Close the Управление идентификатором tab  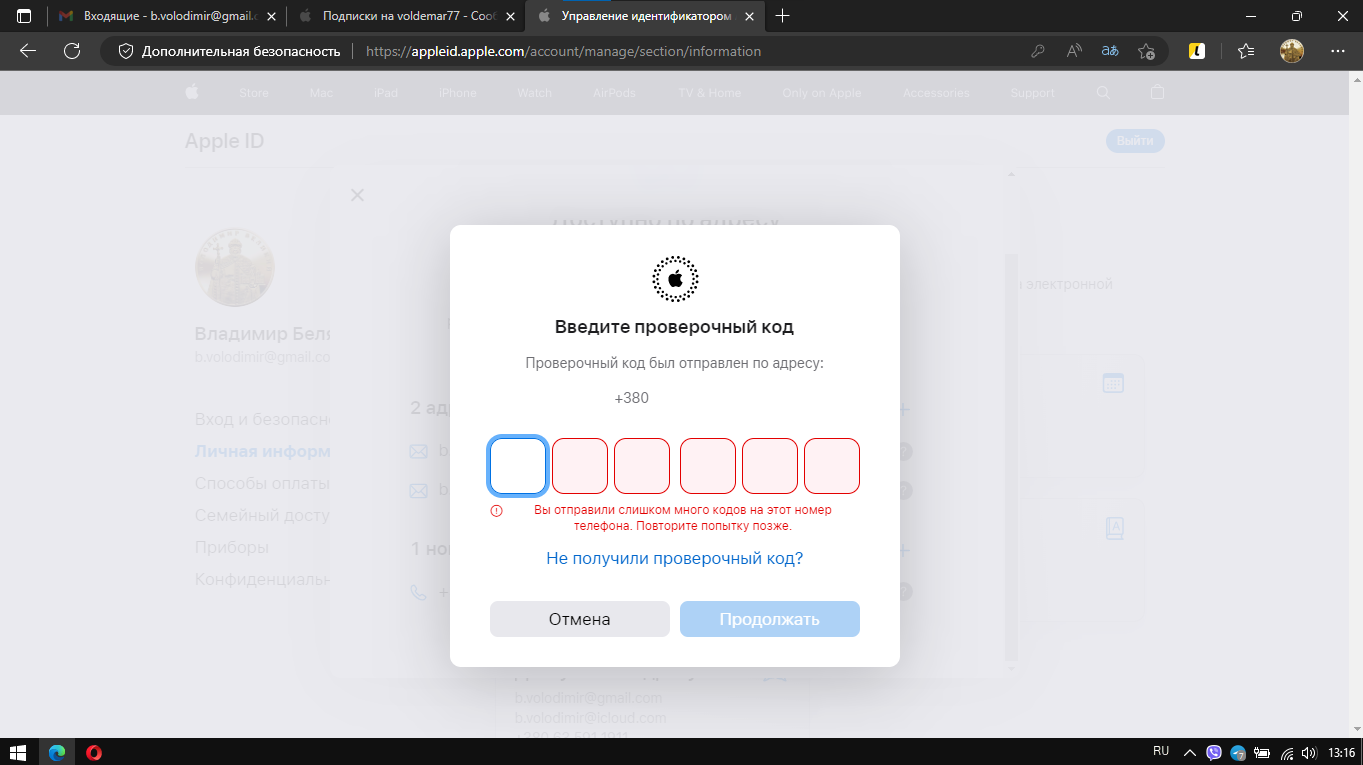(x=748, y=16)
